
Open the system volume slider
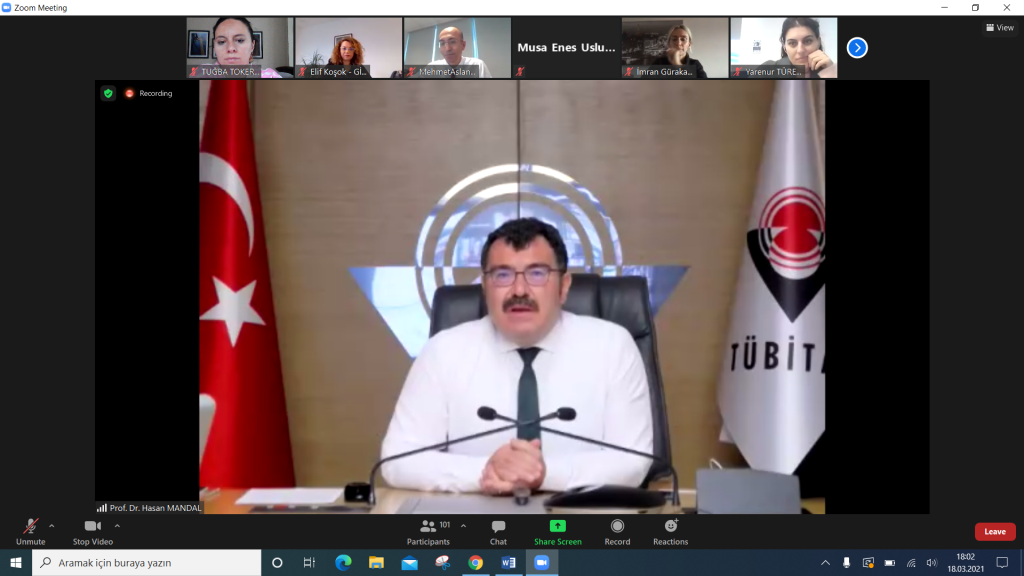(x=934, y=562)
